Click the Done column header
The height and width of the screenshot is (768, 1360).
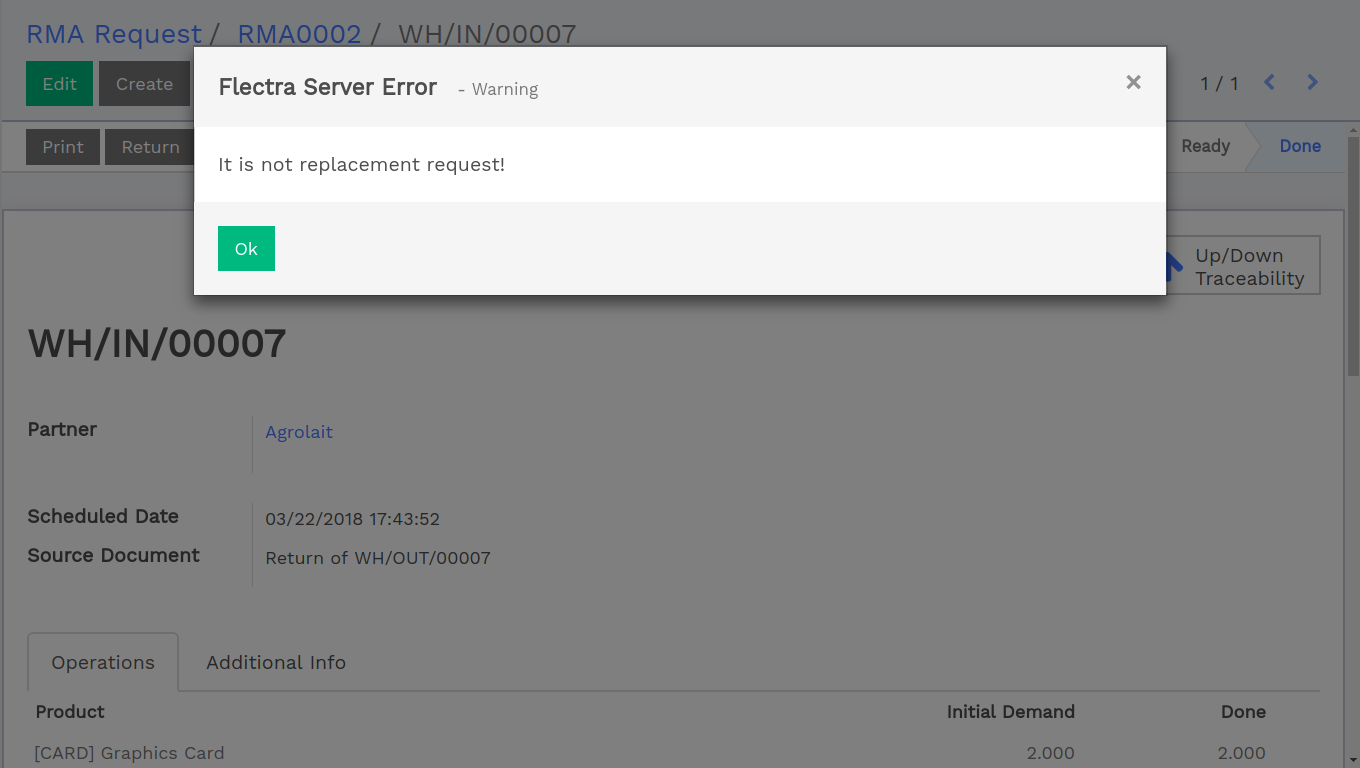coord(1243,712)
